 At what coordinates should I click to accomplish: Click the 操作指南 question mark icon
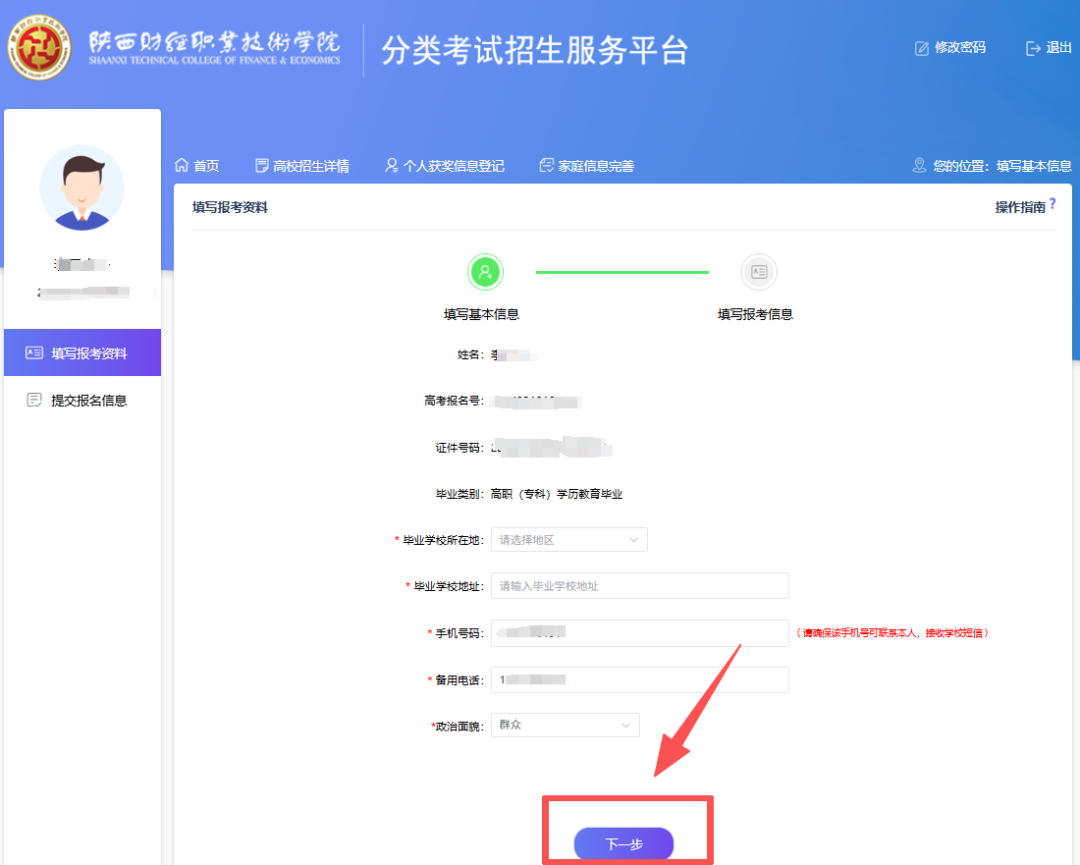tap(1052, 204)
